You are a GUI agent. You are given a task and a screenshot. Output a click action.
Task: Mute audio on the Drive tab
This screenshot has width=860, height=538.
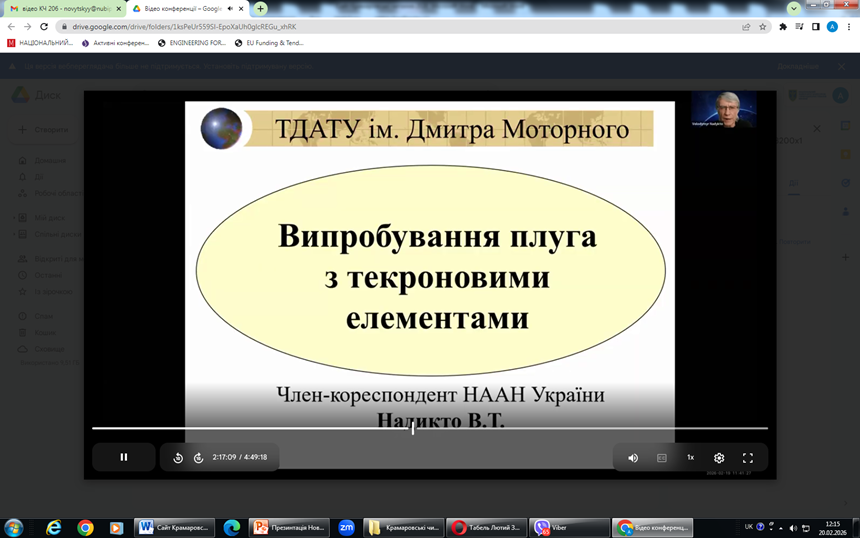(230, 9)
